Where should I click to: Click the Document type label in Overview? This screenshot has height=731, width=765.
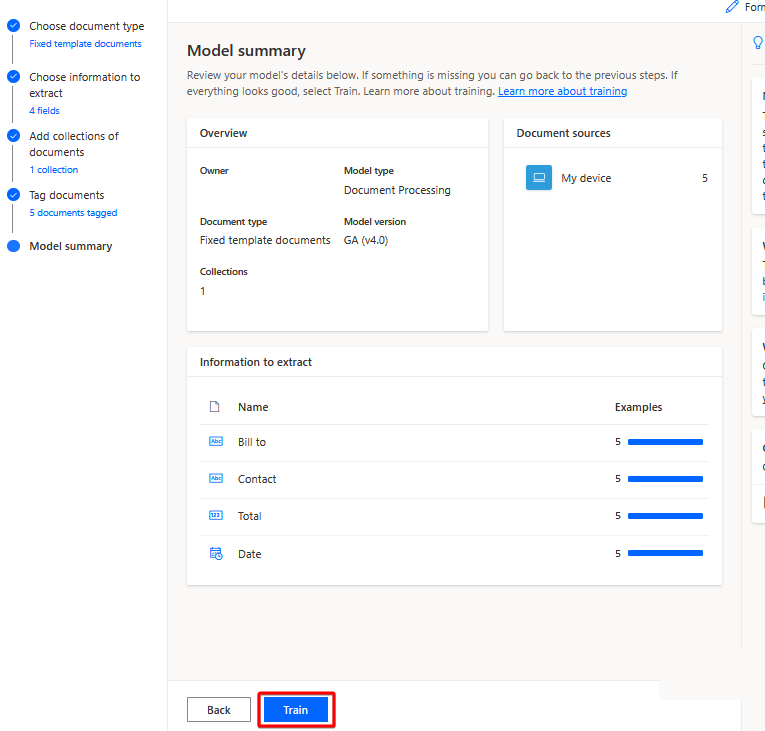(x=233, y=222)
